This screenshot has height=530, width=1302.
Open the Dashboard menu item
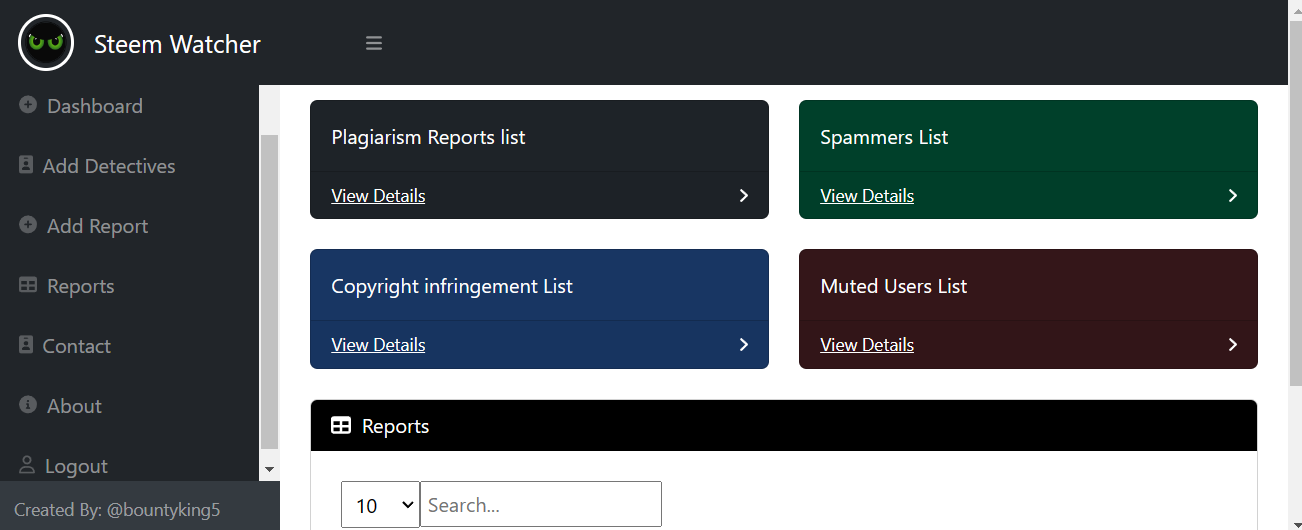pos(95,106)
